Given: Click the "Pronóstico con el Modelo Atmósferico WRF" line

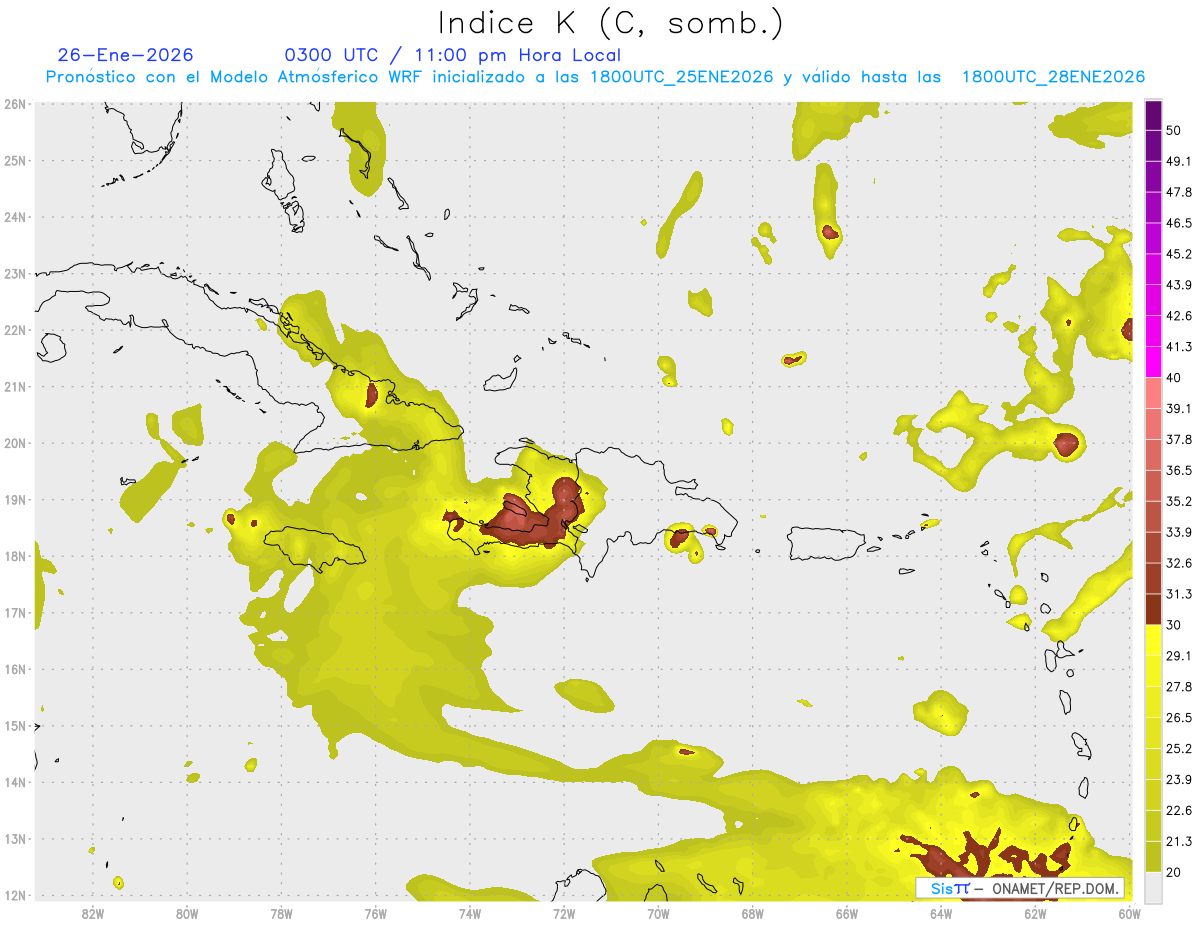Looking at the screenshot, I should point(595,77).
